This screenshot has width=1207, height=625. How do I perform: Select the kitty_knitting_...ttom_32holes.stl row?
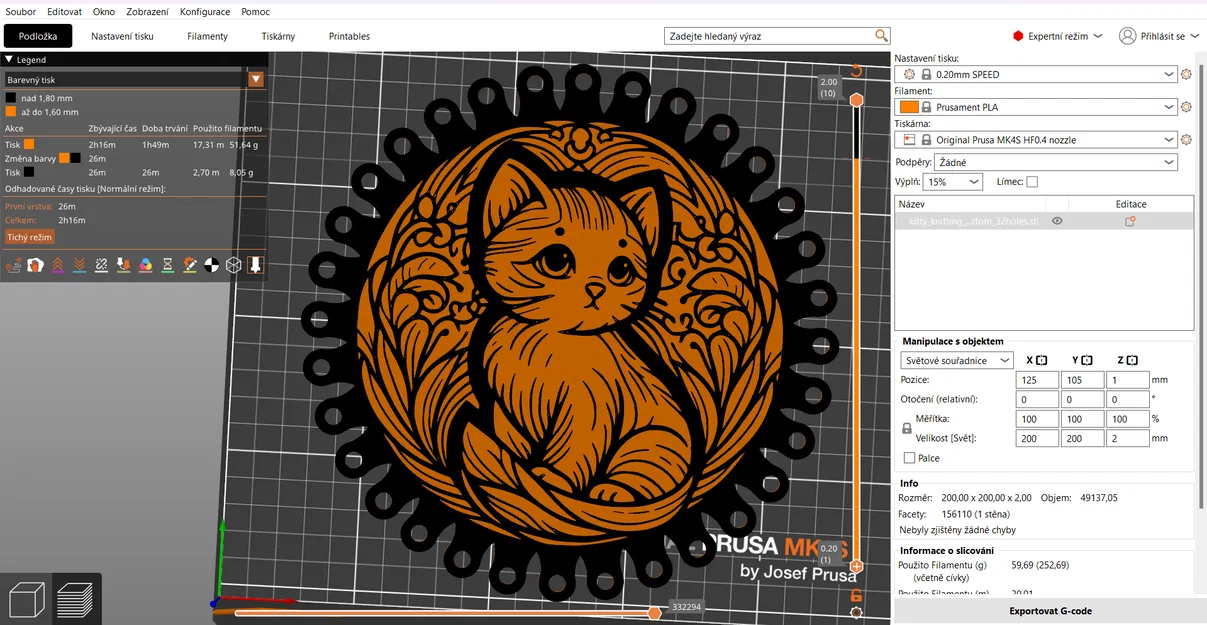click(x=1043, y=221)
